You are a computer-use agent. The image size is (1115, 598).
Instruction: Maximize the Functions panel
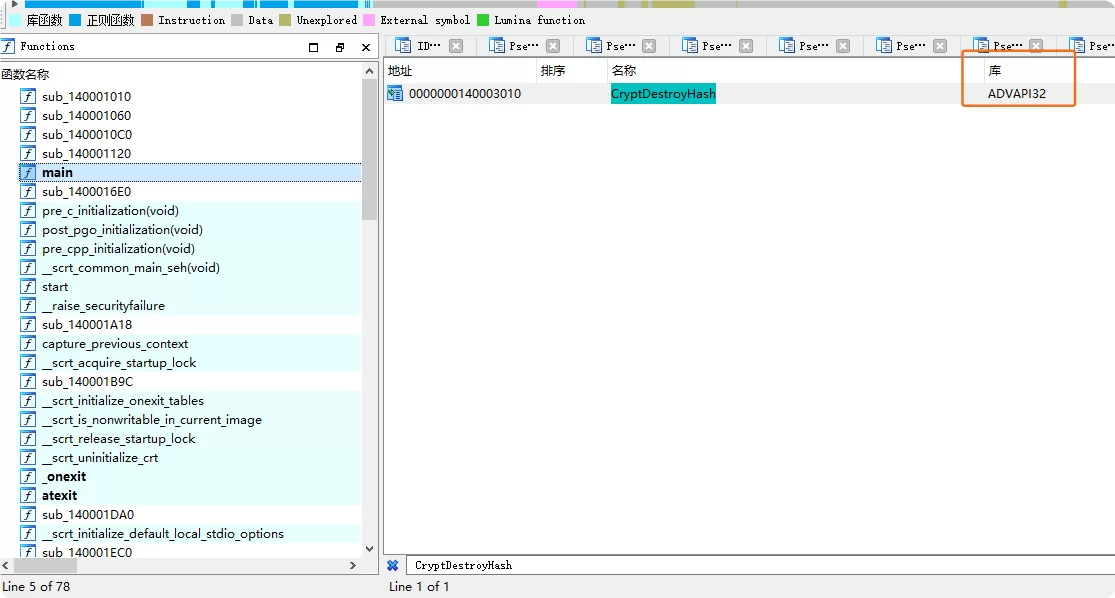coord(314,47)
